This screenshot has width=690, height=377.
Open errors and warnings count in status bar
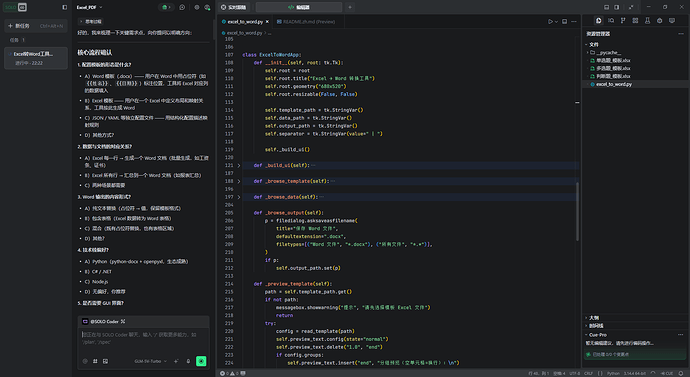[228, 373]
